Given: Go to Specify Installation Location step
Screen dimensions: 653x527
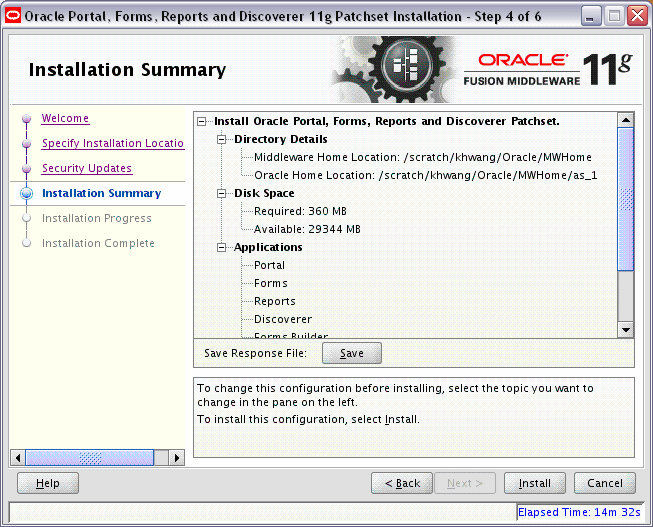Looking at the screenshot, I should [113, 143].
